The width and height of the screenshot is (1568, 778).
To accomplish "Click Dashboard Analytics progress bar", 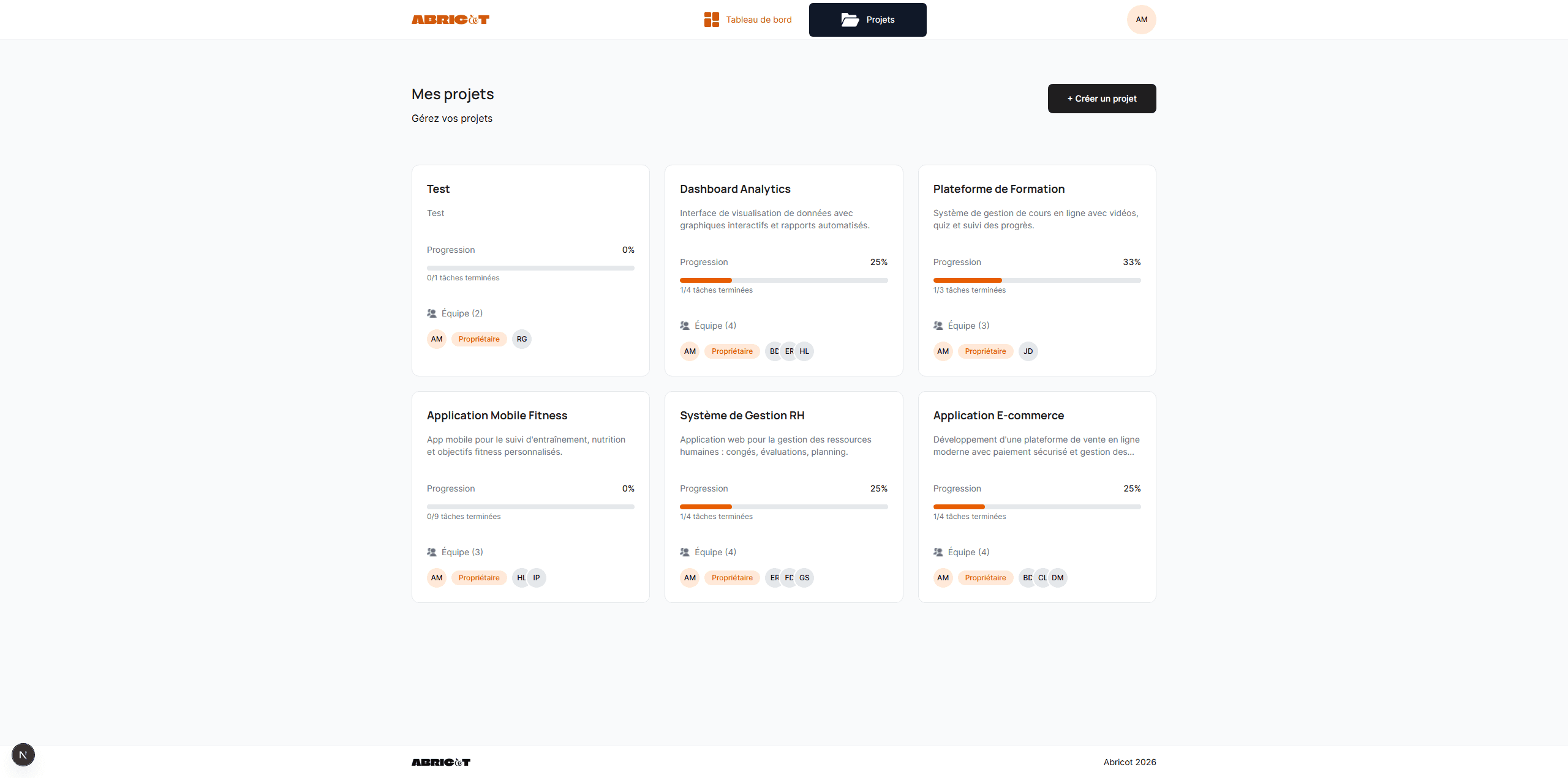I will pos(783,280).
